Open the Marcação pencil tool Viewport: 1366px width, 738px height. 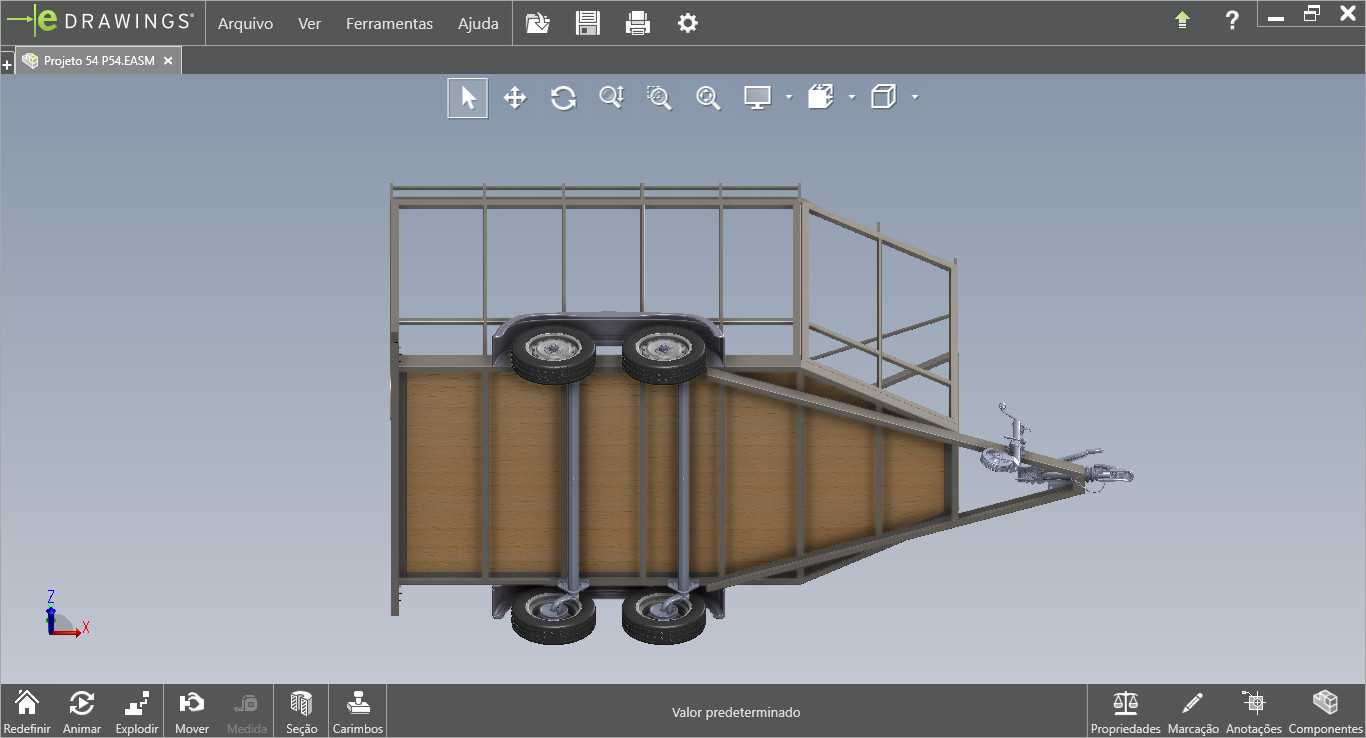coord(1193,711)
